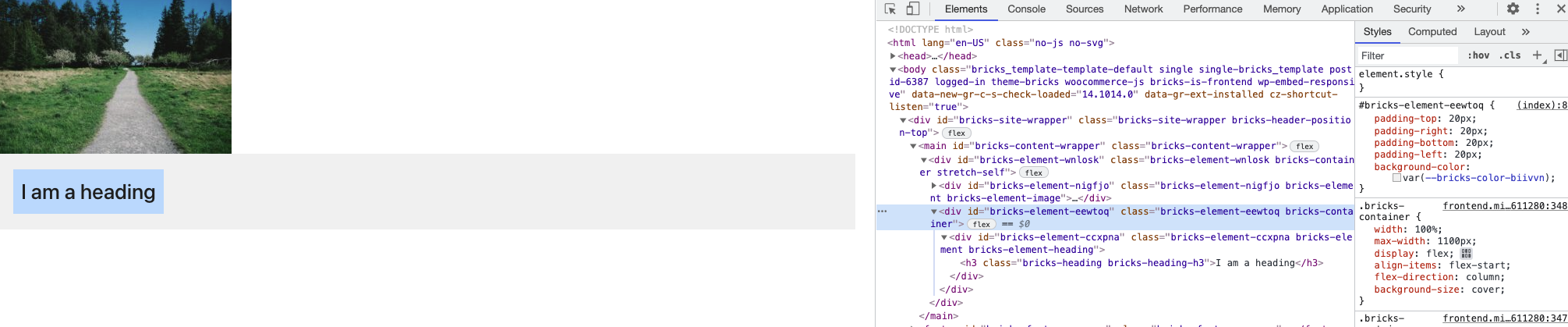Toggle the :hov element state button
Viewport: 1568px width, 327px height.
click(1478, 55)
